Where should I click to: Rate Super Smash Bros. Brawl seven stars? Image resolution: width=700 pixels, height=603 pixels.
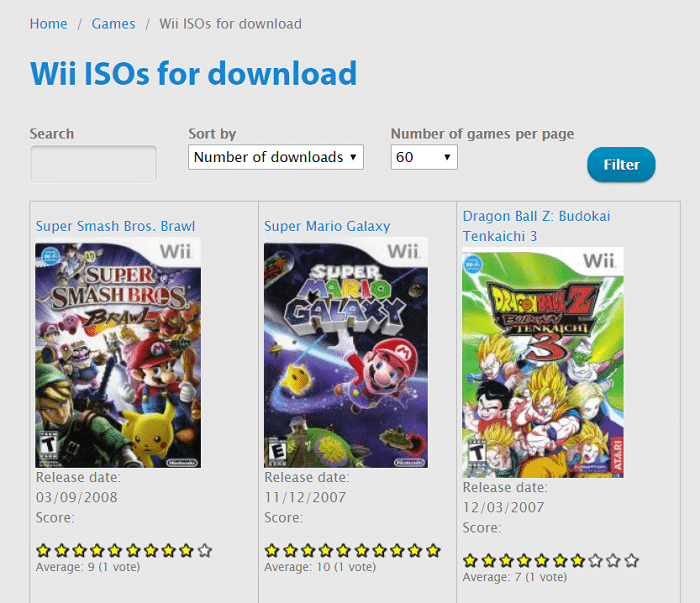pos(151,551)
